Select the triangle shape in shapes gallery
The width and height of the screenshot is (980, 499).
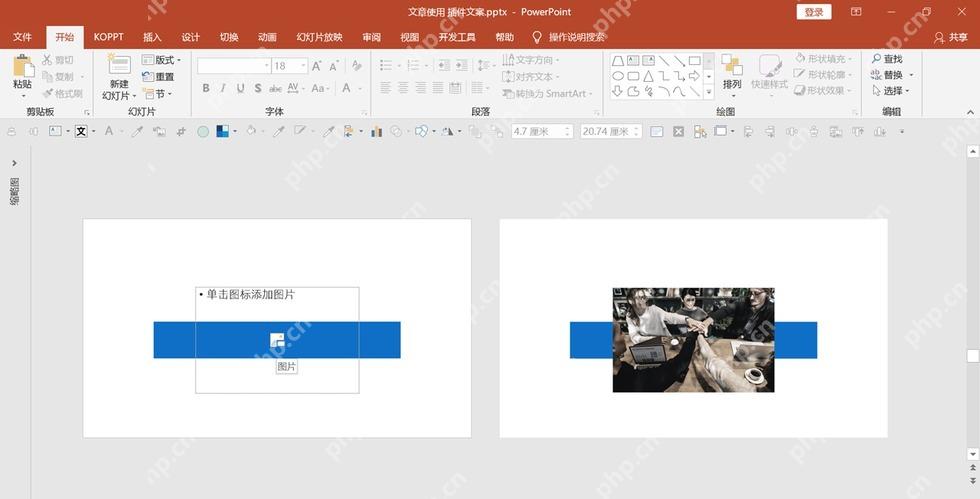tap(648, 76)
